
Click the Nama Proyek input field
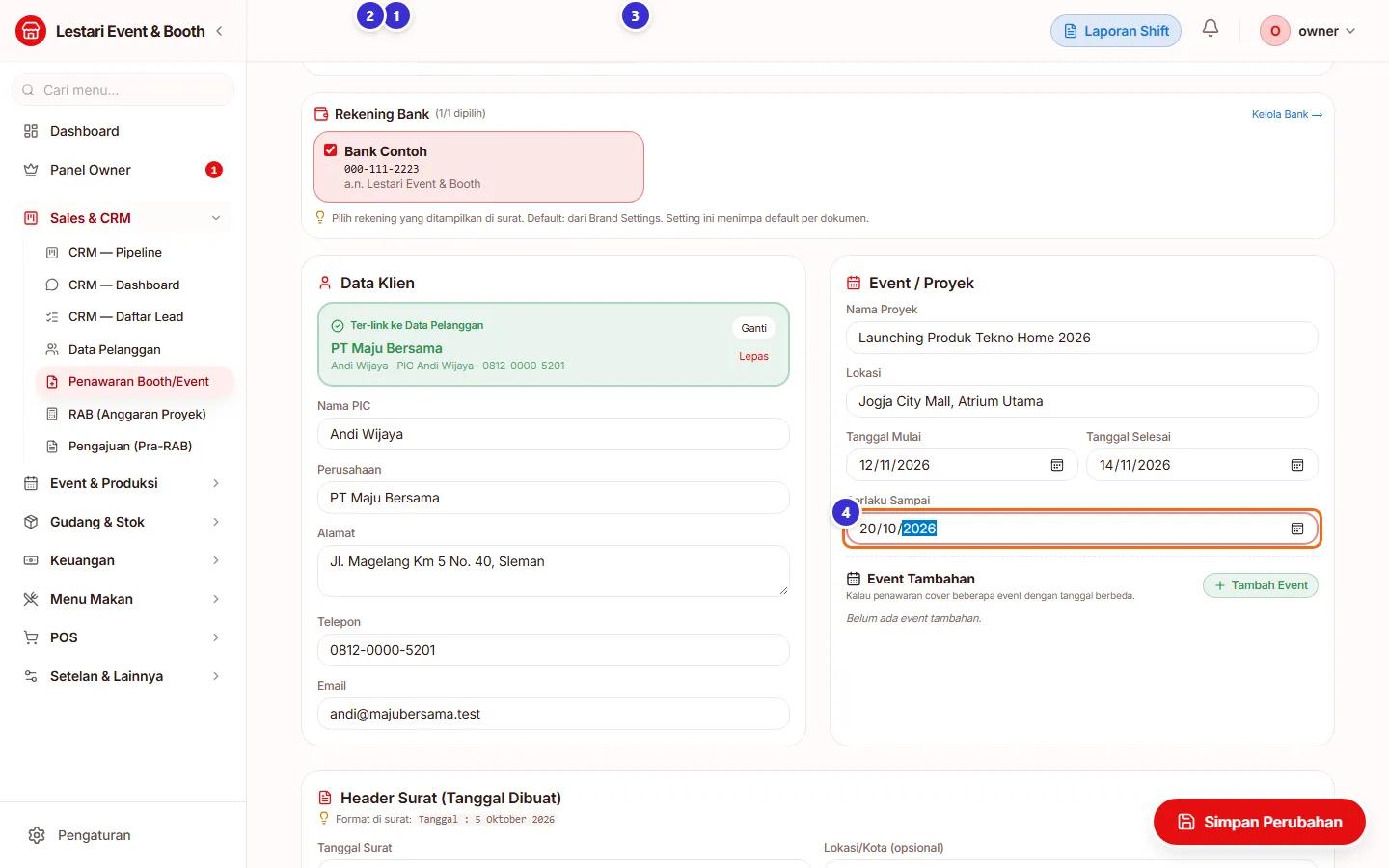[x=1082, y=338]
